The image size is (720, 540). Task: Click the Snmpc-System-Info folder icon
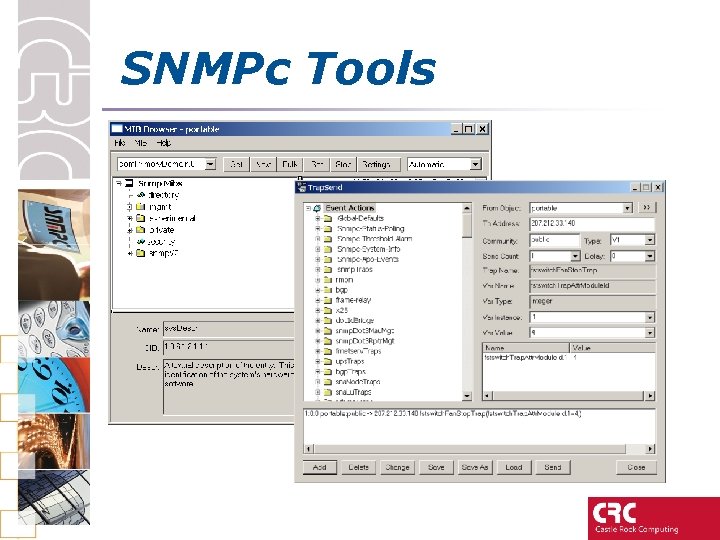click(x=328, y=249)
